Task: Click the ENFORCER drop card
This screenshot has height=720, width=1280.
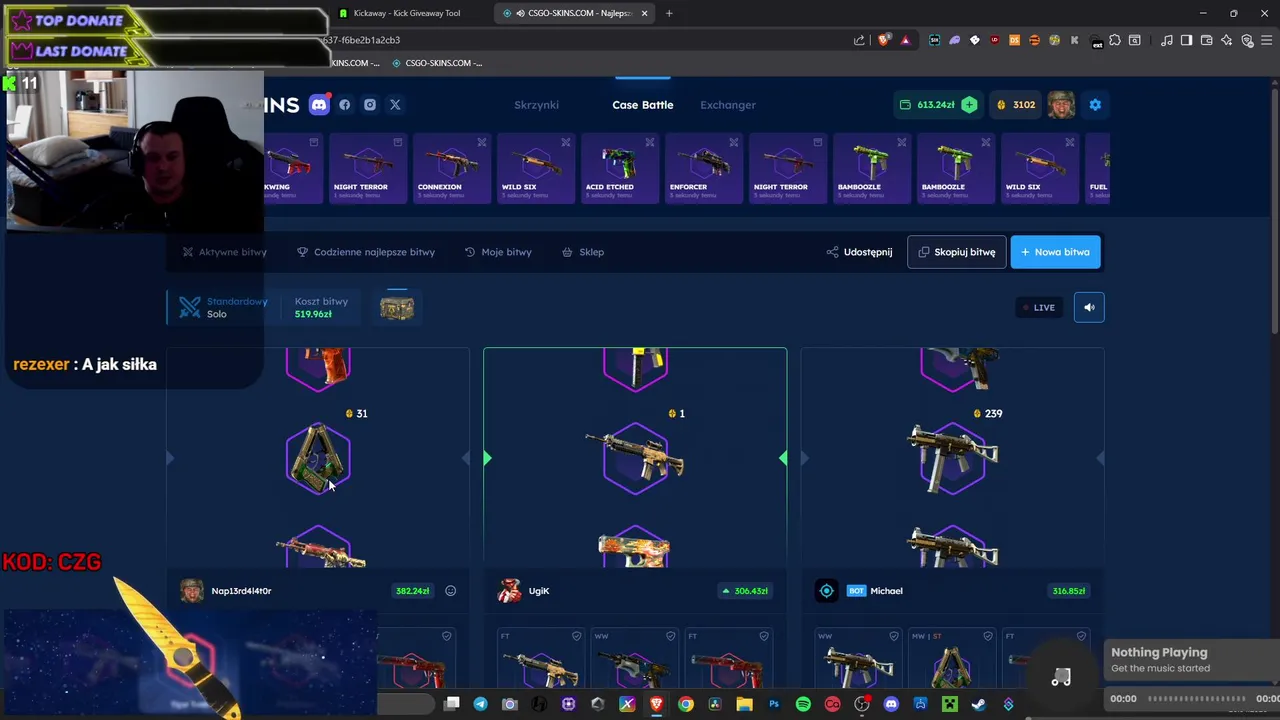Action: pos(703,168)
